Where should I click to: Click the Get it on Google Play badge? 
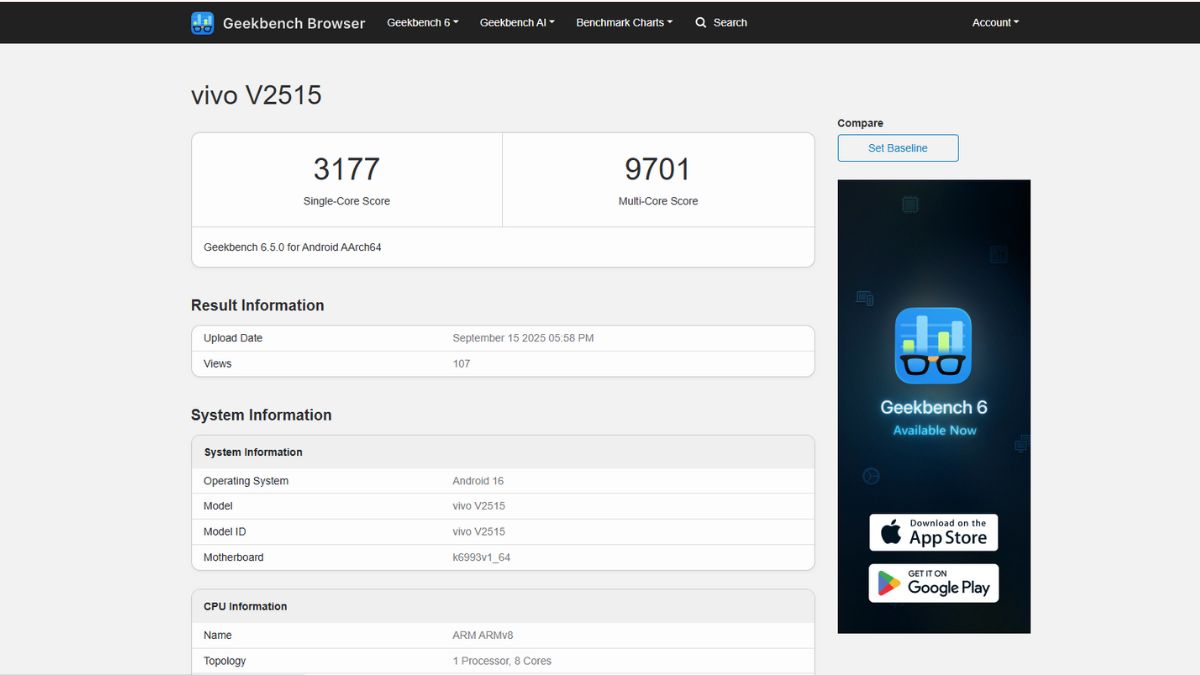(933, 583)
